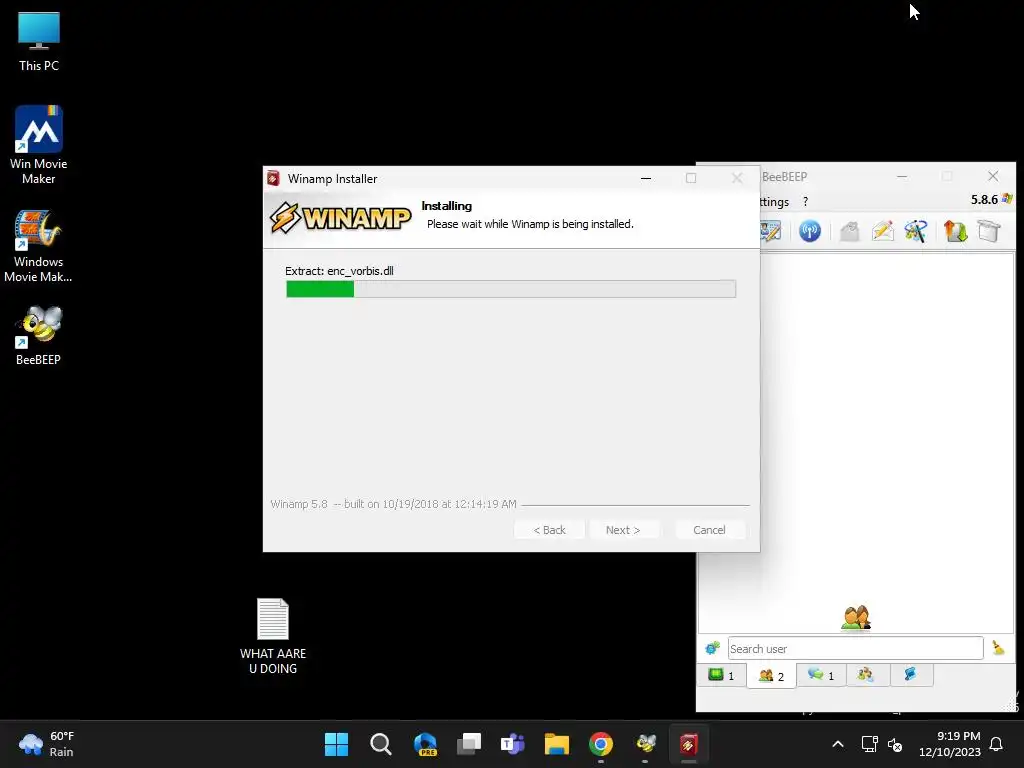The width and height of the screenshot is (1024, 768).
Task: Open Microsoft Edge PRE from taskbar
Action: click(425, 744)
